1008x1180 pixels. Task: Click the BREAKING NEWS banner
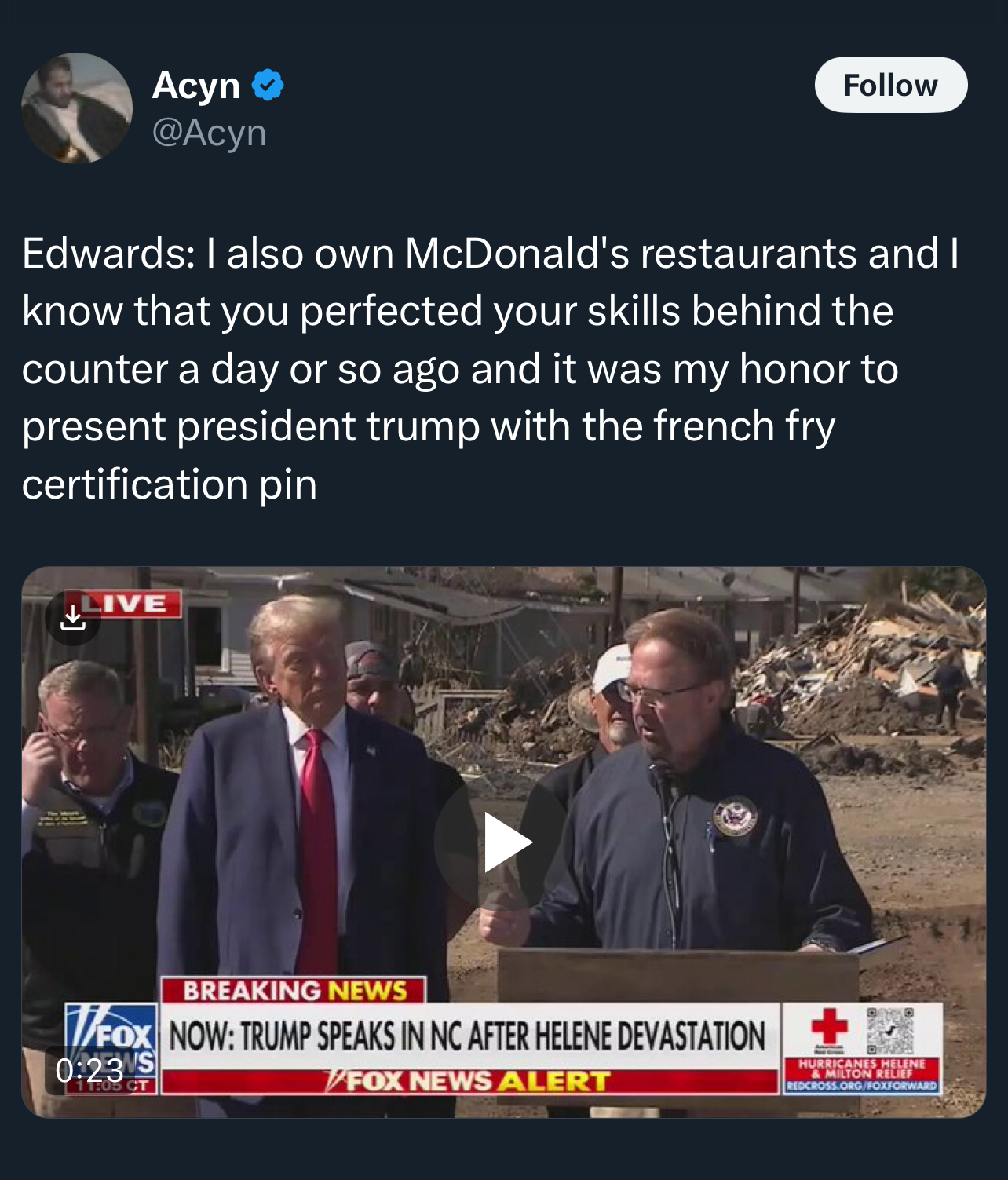coord(294,990)
